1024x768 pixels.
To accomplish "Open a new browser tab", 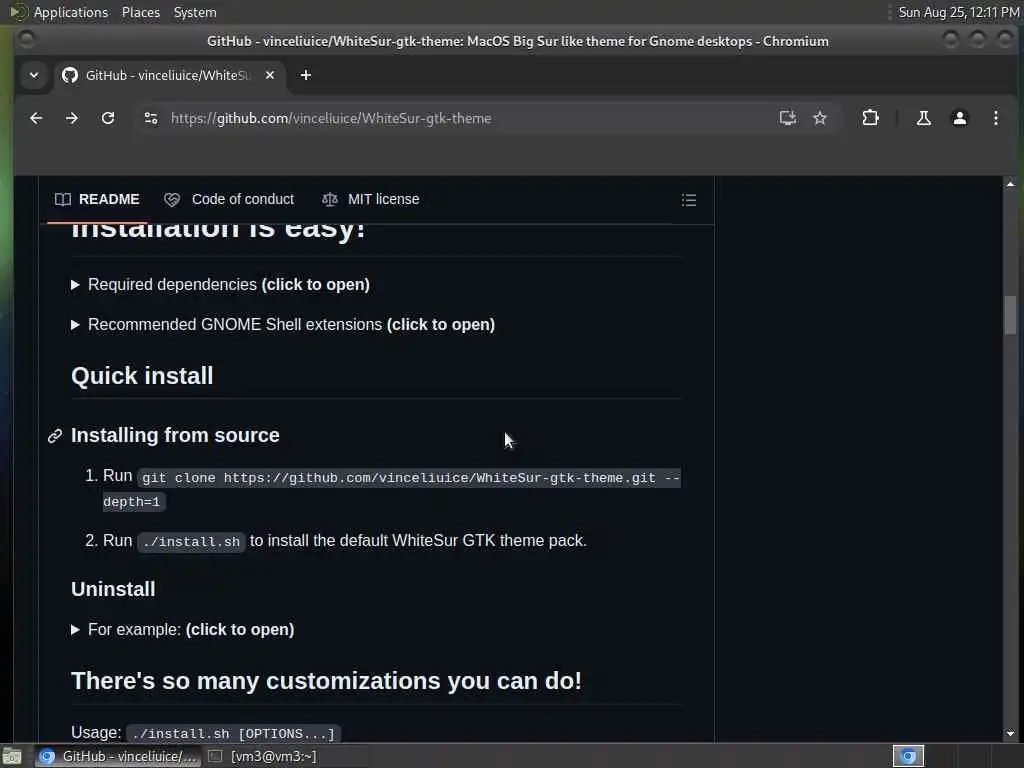I will tap(306, 75).
